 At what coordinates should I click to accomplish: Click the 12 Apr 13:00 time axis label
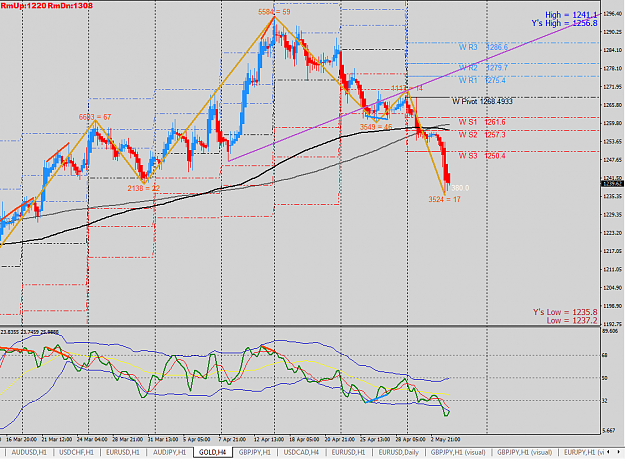click(269, 439)
